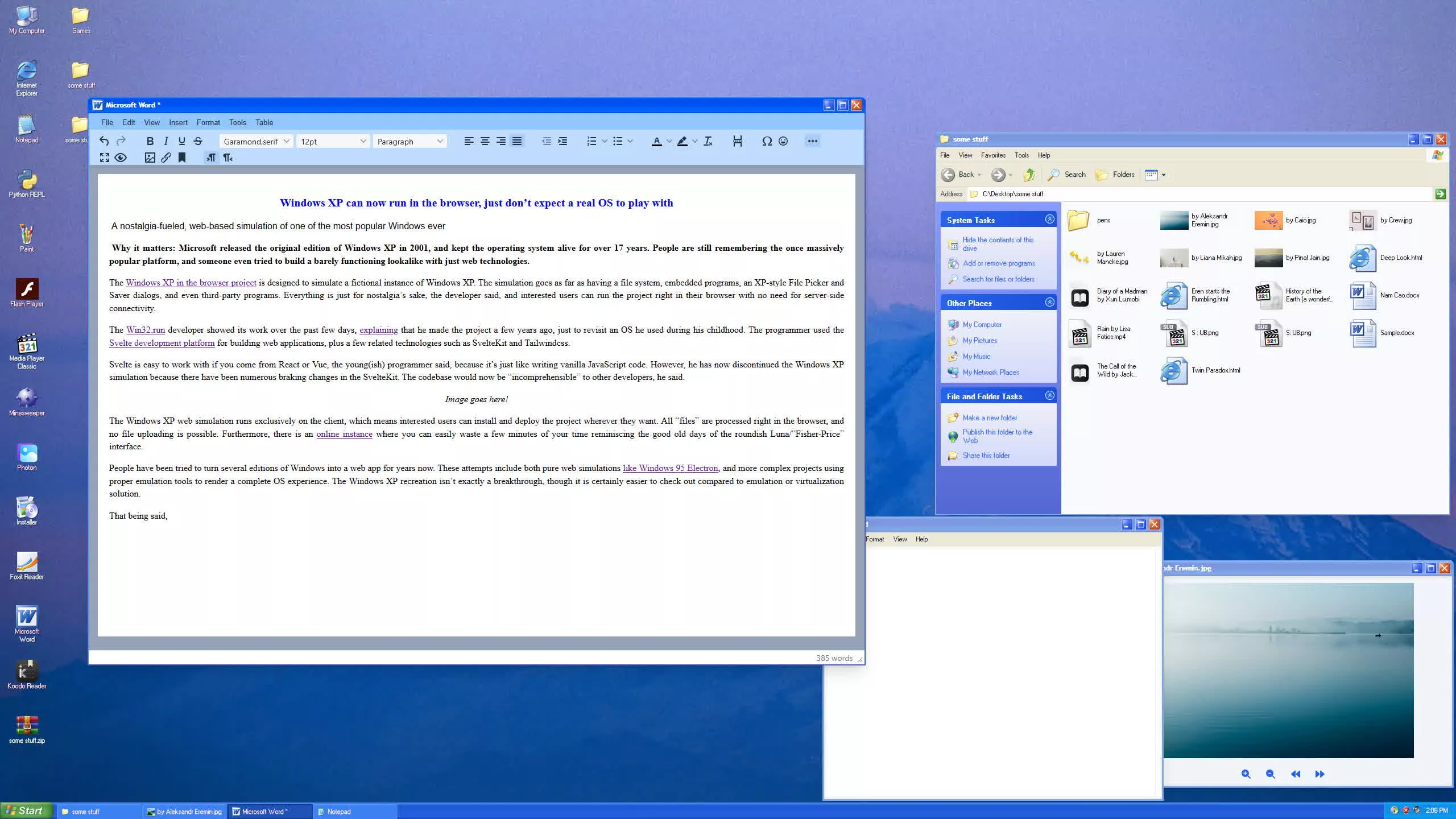1456x819 pixels.
Task: Toggle bold formatting
Action: click(x=150, y=141)
